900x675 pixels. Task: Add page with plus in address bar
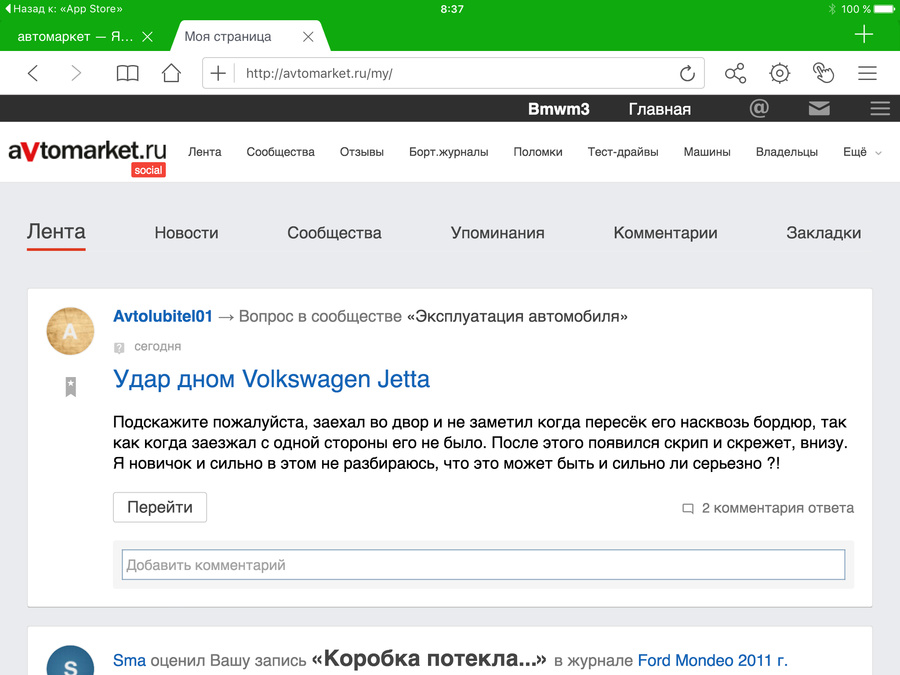pyautogui.click(x=218, y=73)
